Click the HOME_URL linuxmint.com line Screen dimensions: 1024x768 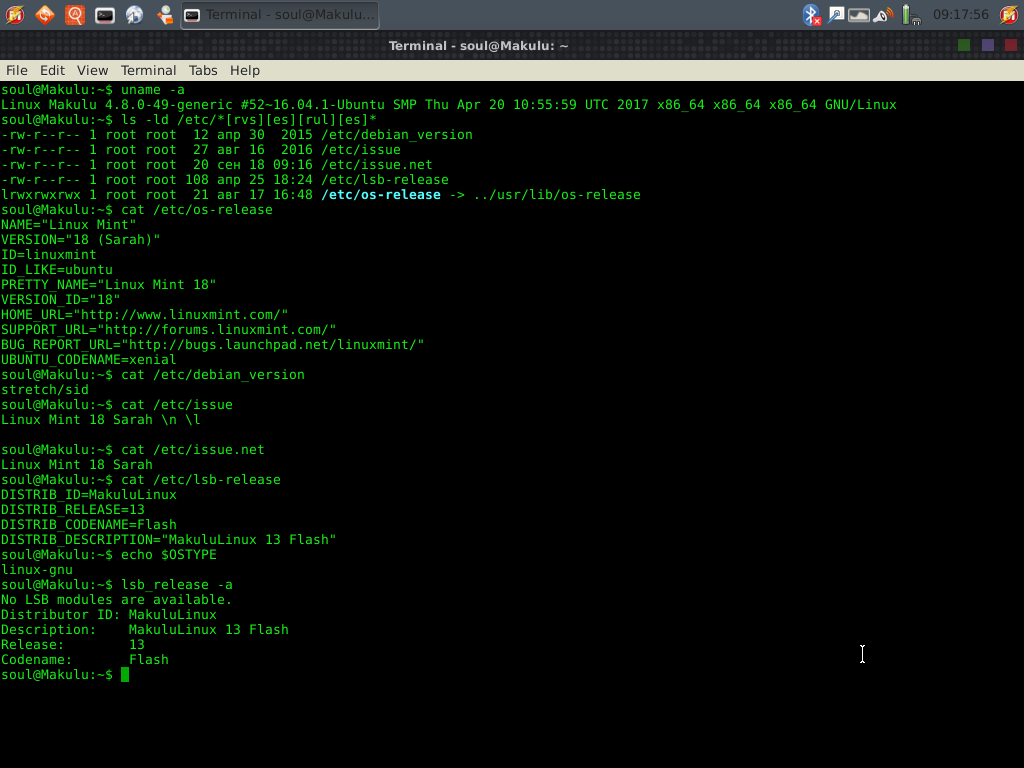[144, 315]
